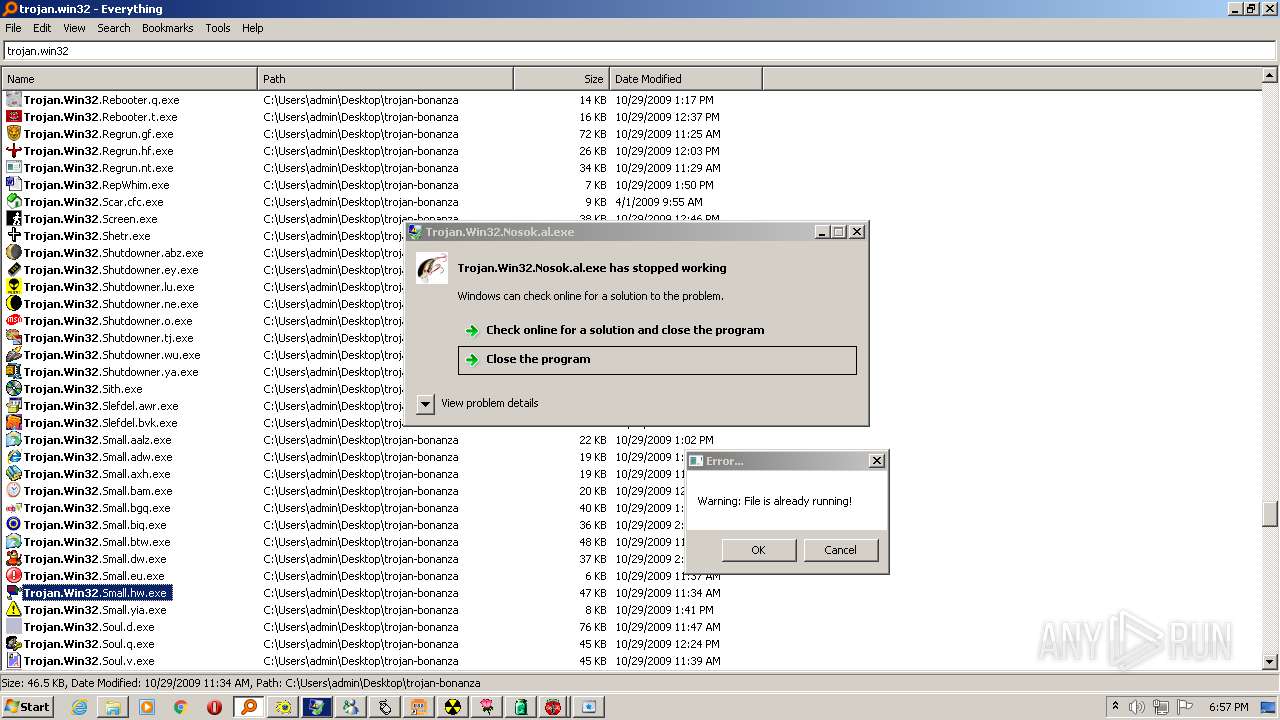Open the Tools menu

tap(218, 28)
